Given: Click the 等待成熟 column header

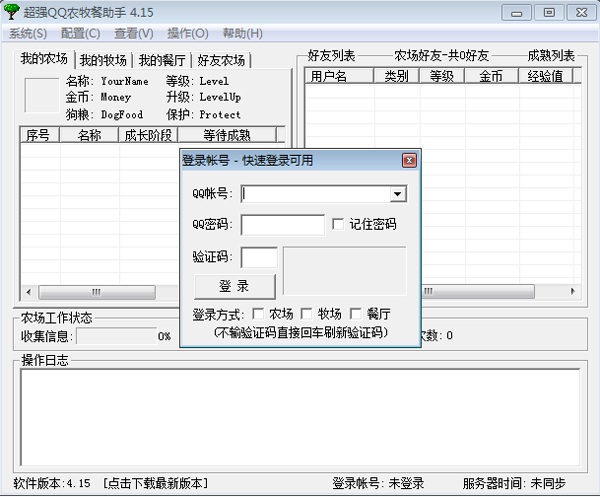Looking at the screenshot, I should point(227,135).
